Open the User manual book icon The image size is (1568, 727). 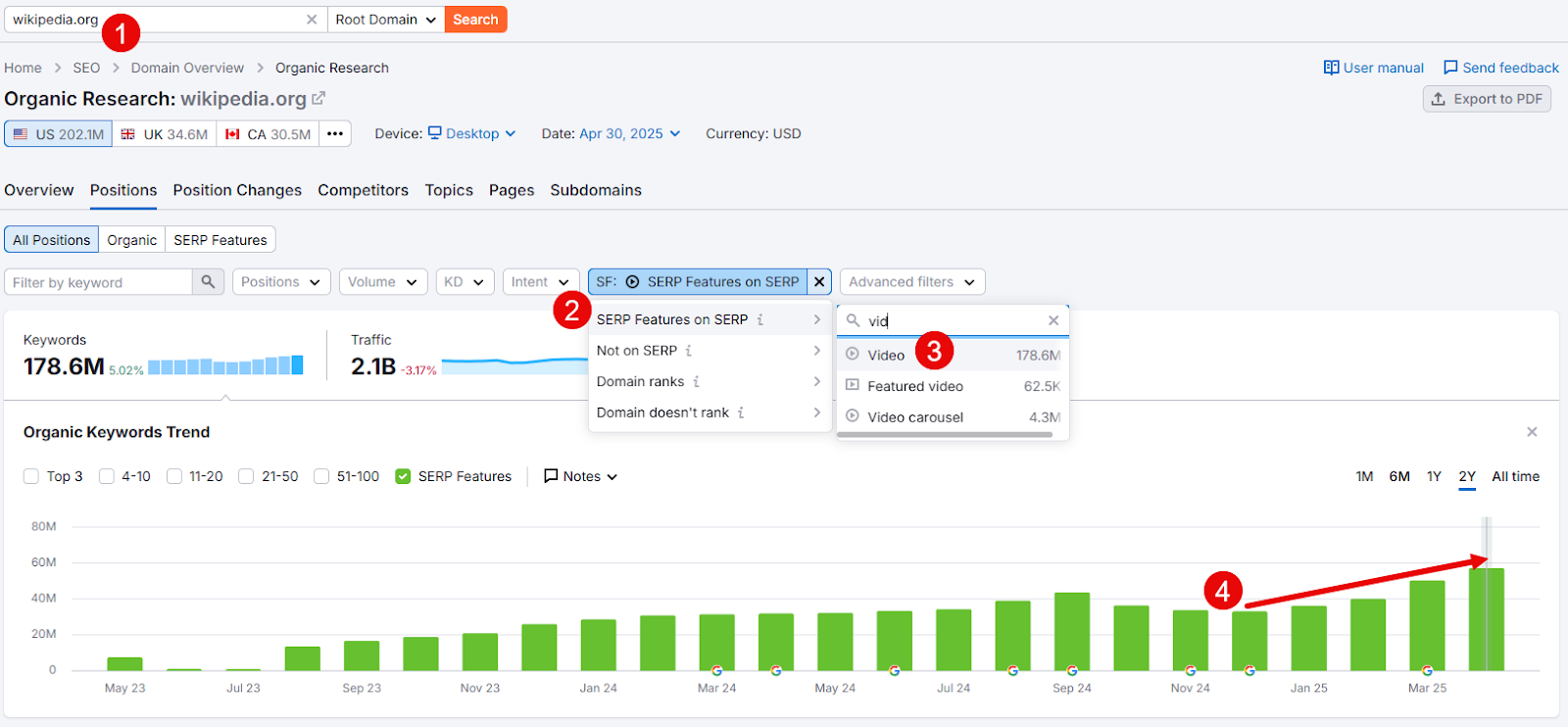1331,68
